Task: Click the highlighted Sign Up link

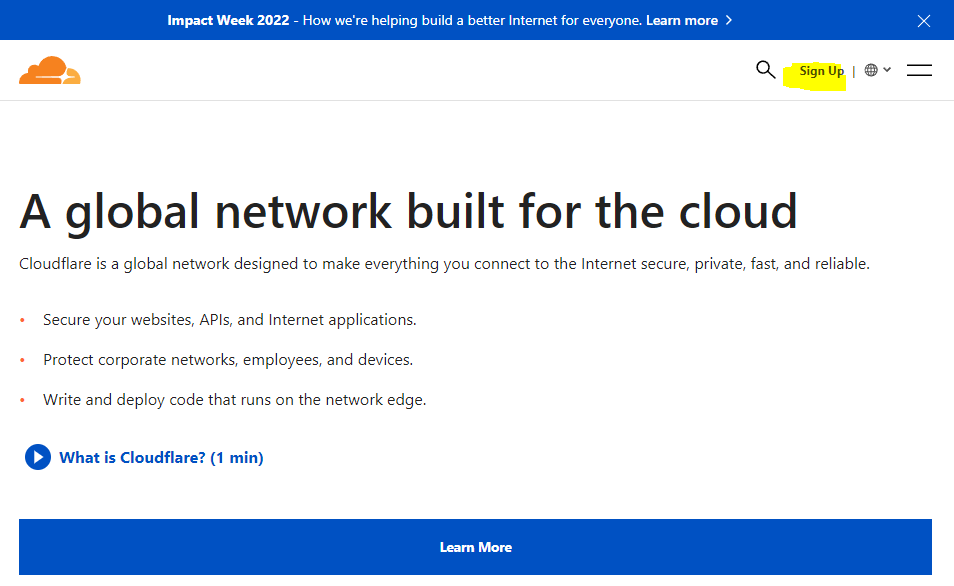Action: (x=821, y=71)
